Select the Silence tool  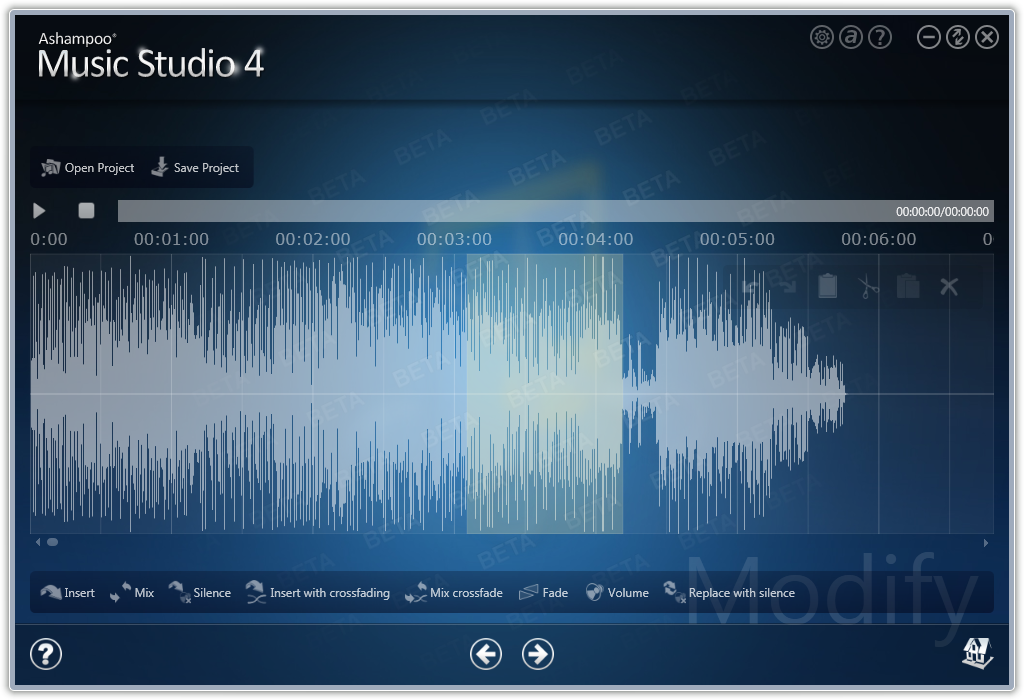tap(200, 592)
